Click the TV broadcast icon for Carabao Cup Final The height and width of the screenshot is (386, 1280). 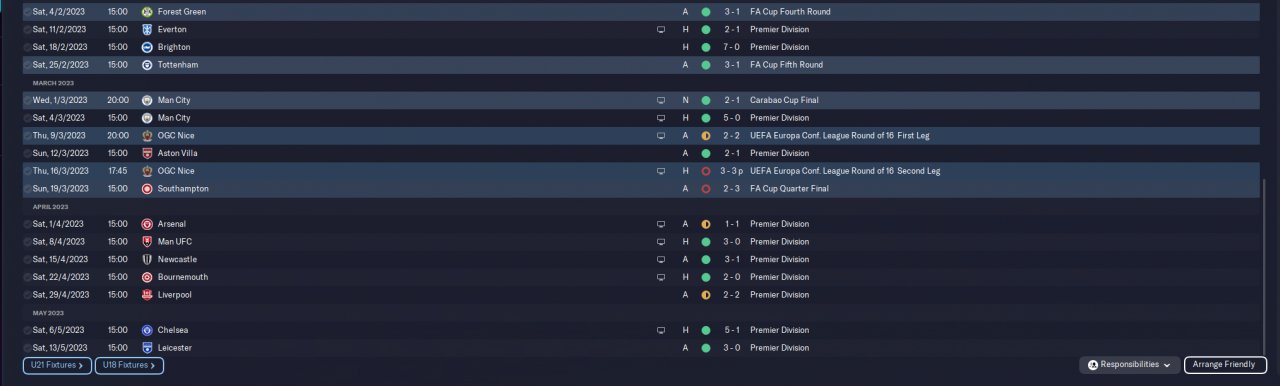[661, 100]
